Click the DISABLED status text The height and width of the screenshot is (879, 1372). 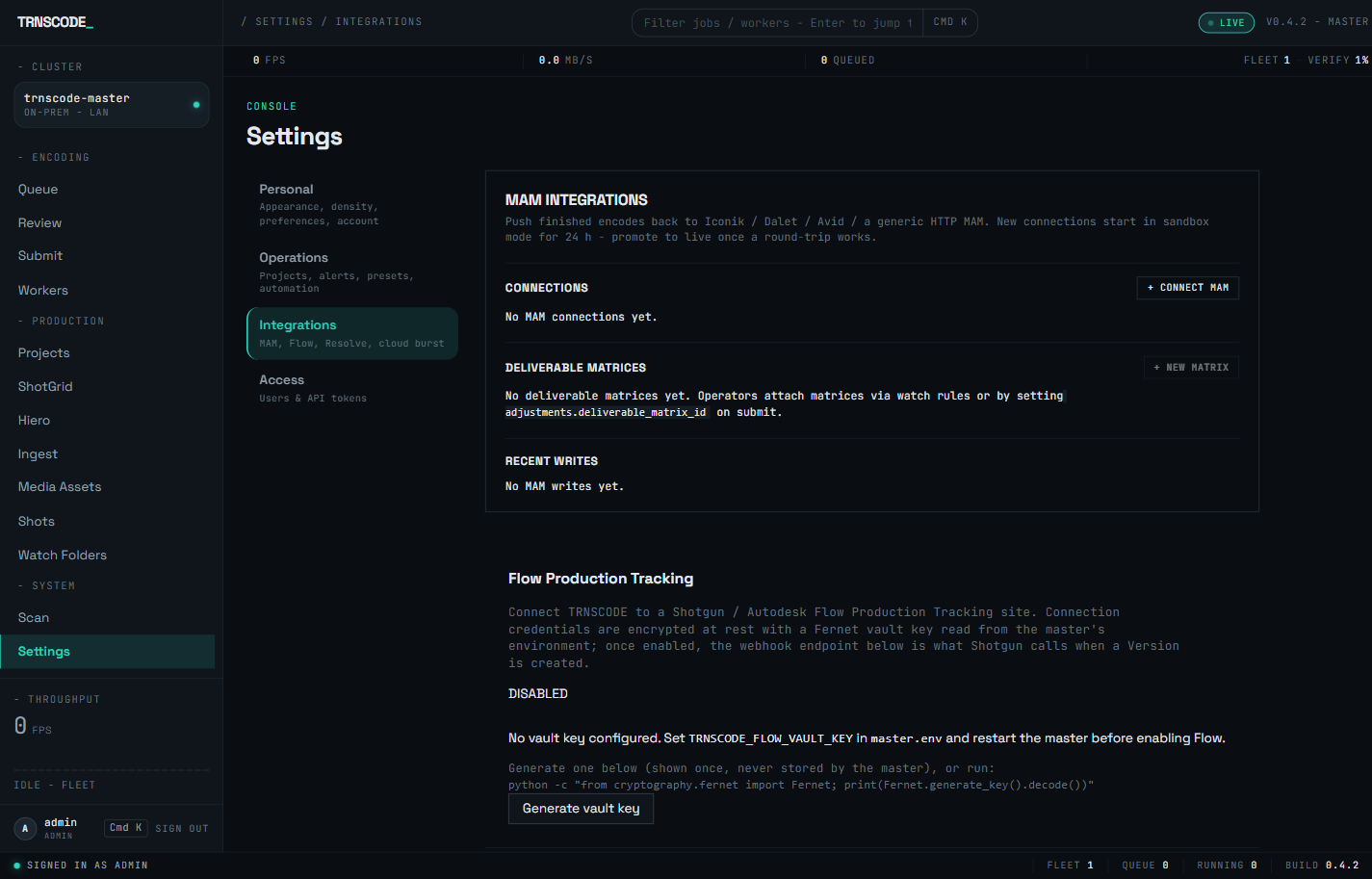[538, 694]
